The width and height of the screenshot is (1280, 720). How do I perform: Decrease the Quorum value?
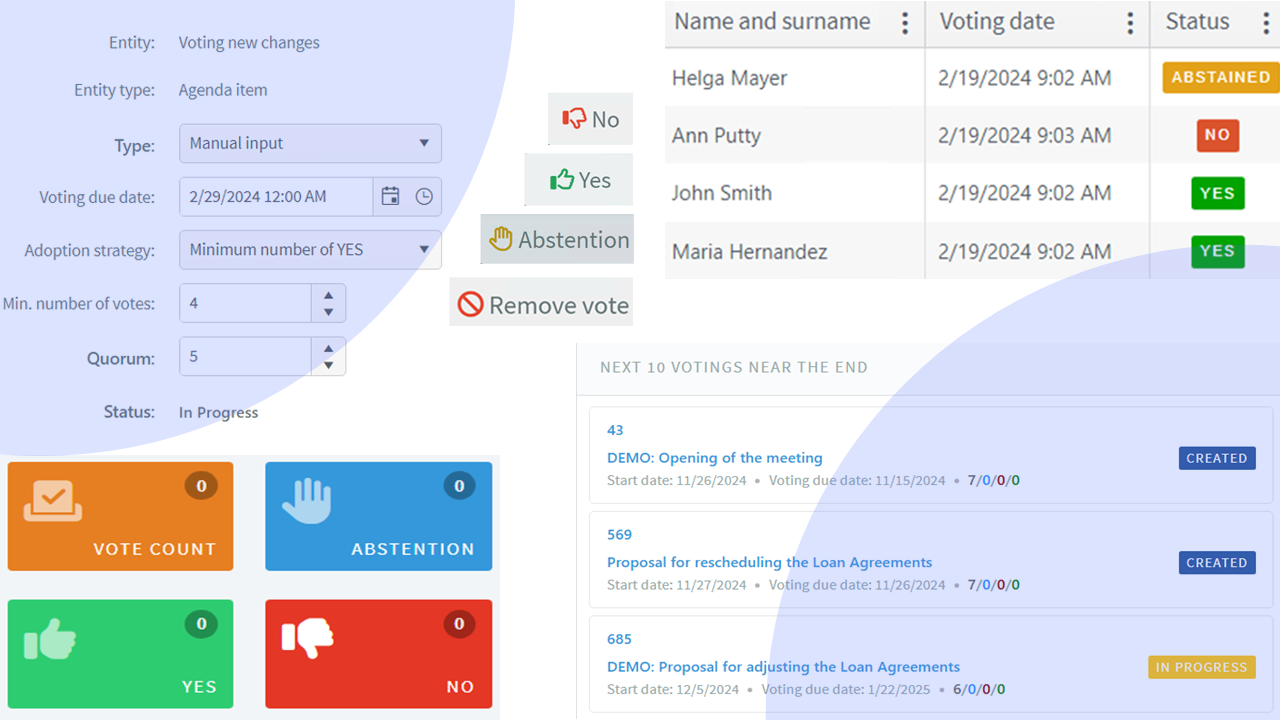pyautogui.click(x=328, y=365)
